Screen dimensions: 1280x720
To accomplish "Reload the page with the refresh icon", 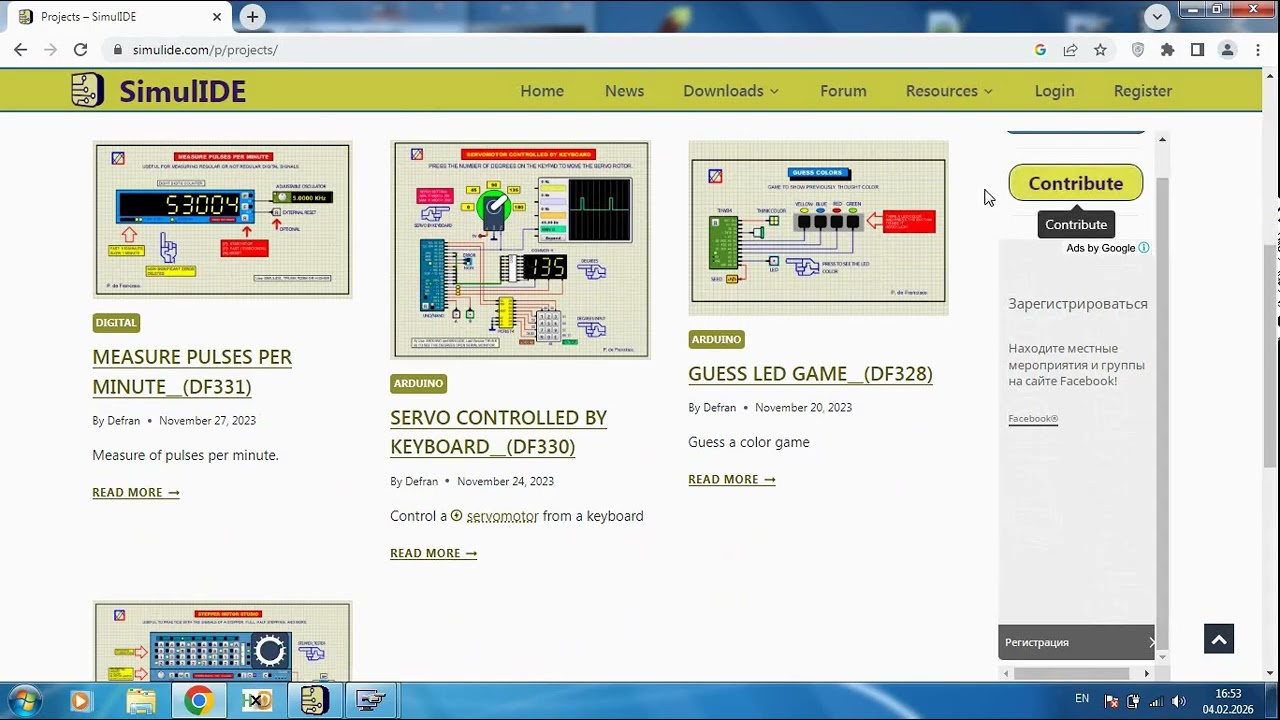I will tap(81, 49).
